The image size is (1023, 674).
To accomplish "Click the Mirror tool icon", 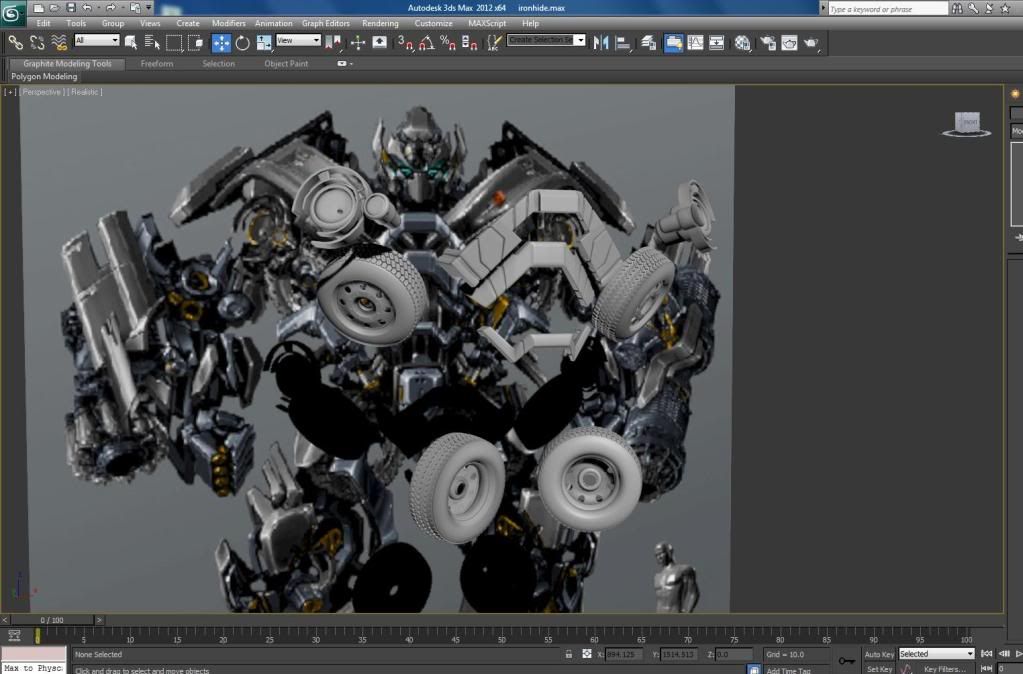I will pyautogui.click(x=601, y=43).
